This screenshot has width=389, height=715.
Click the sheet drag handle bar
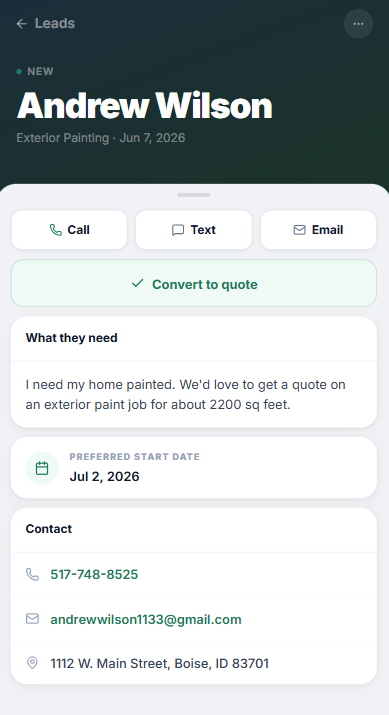(194, 195)
